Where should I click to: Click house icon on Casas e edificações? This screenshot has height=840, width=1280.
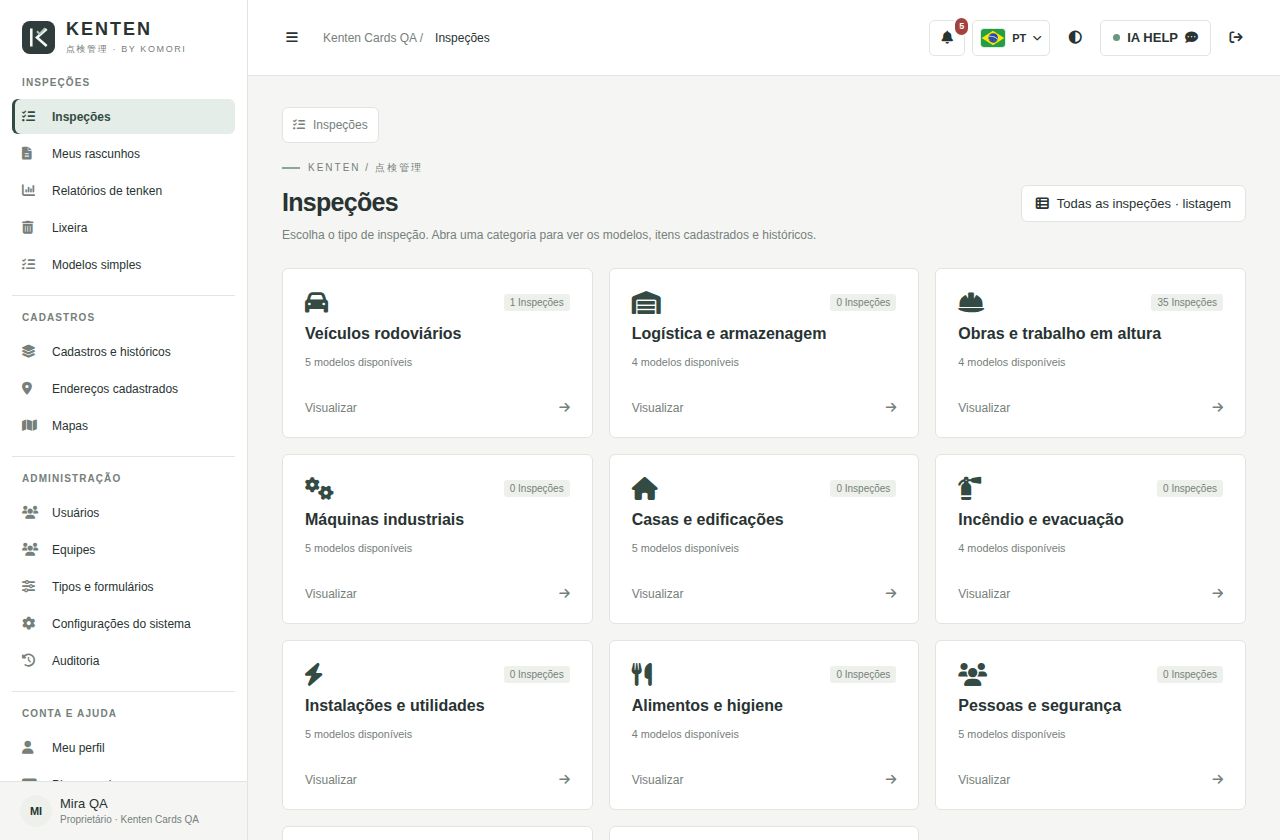tap(645, 488)
